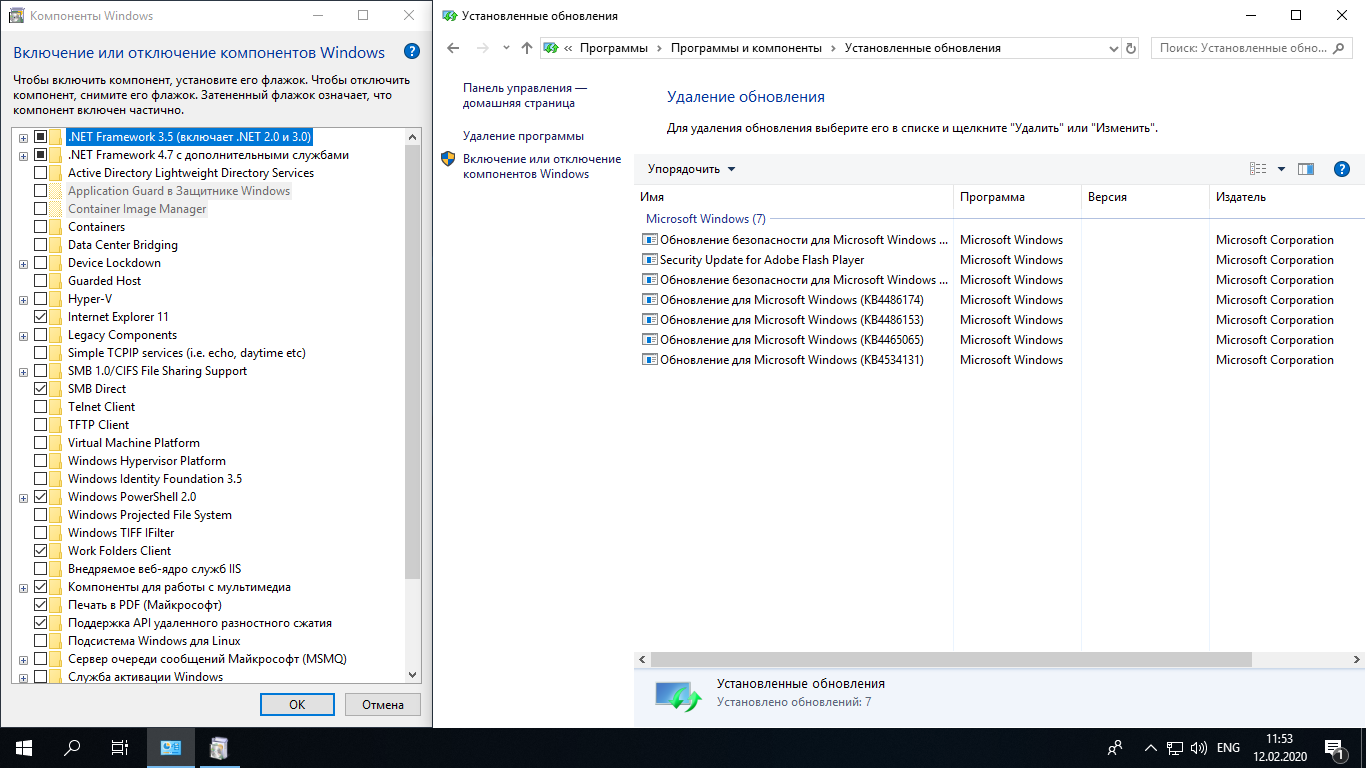Click the Программы breadcrumb
The height and width of the screenshot is (768, 1366).
click(613, 48)
